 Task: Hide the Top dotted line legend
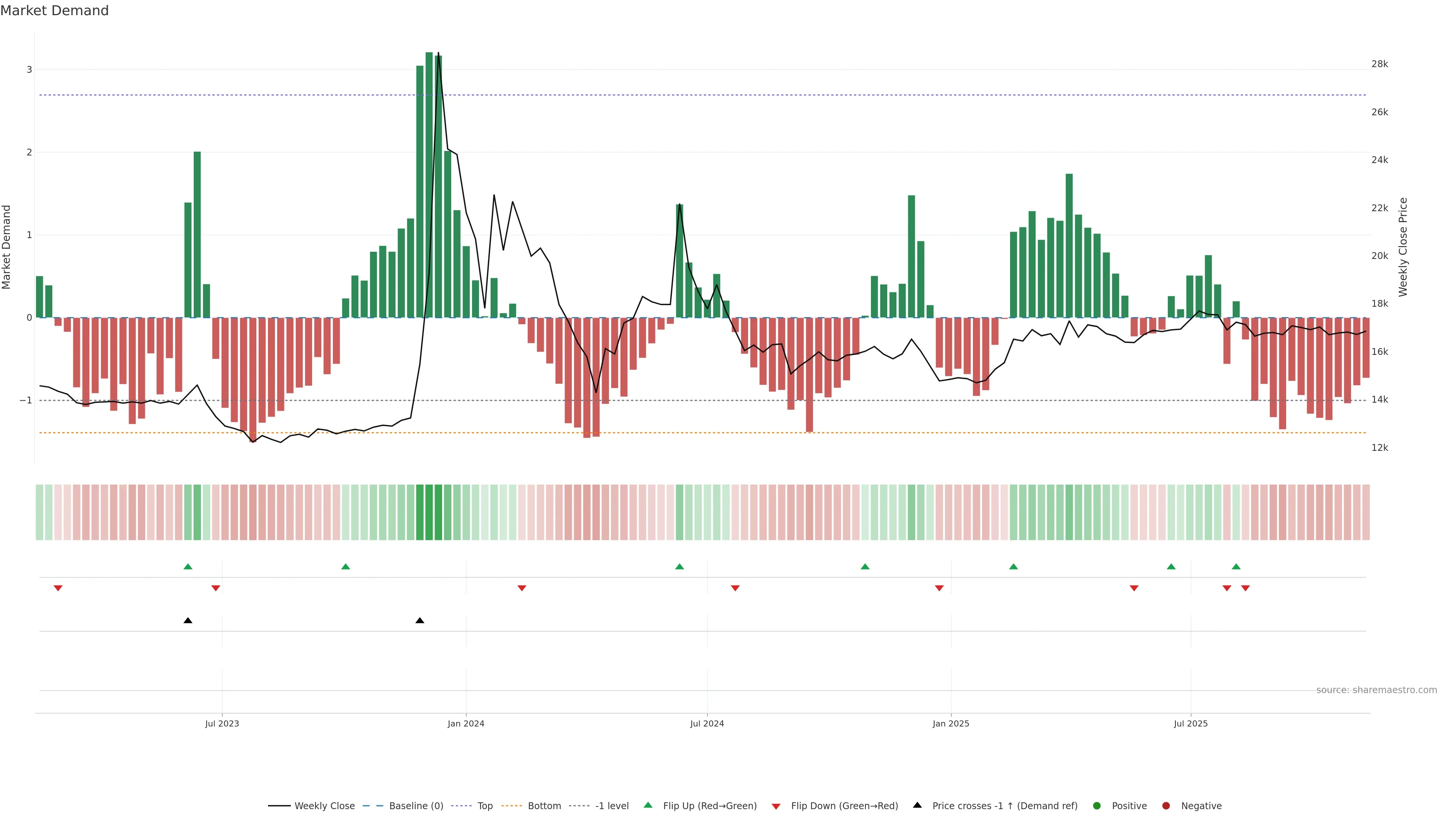click(x=485, y=805)
